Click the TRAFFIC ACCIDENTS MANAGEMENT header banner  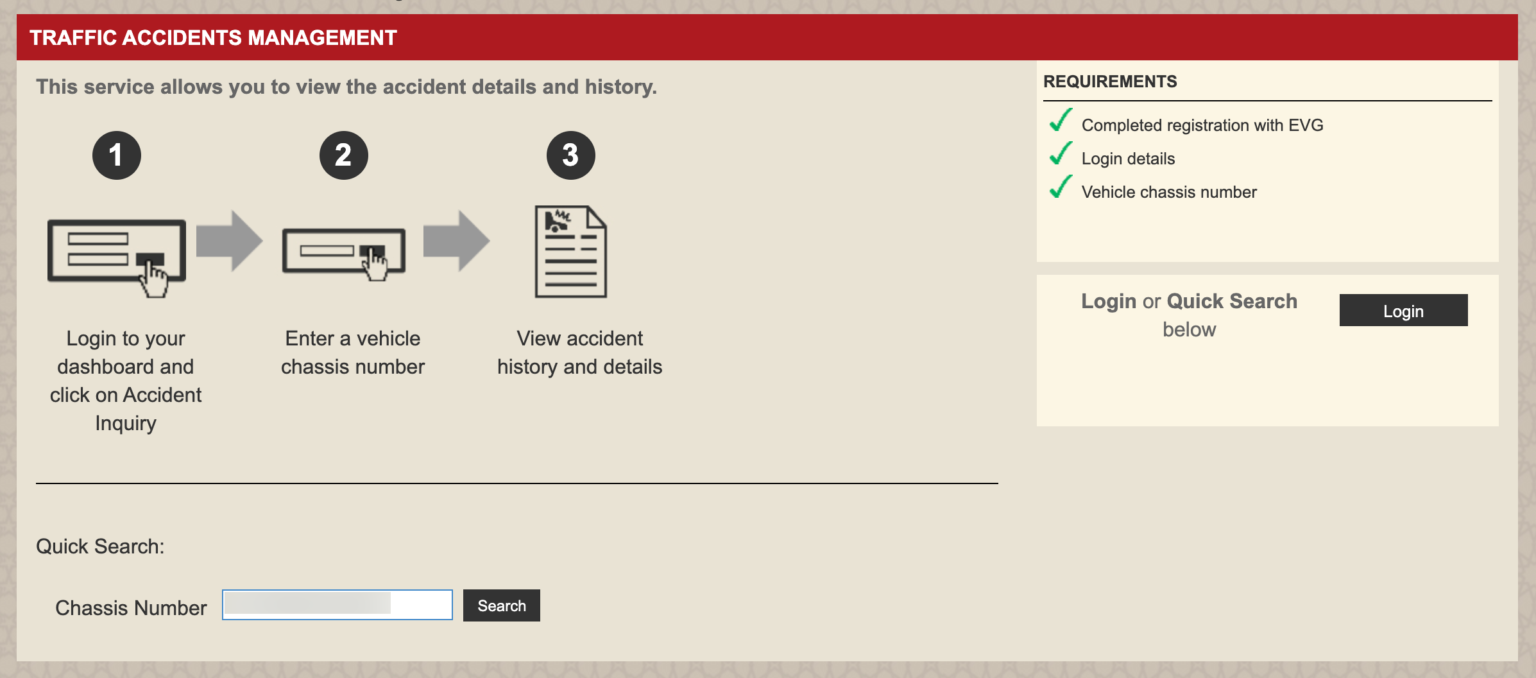(212, 37)
